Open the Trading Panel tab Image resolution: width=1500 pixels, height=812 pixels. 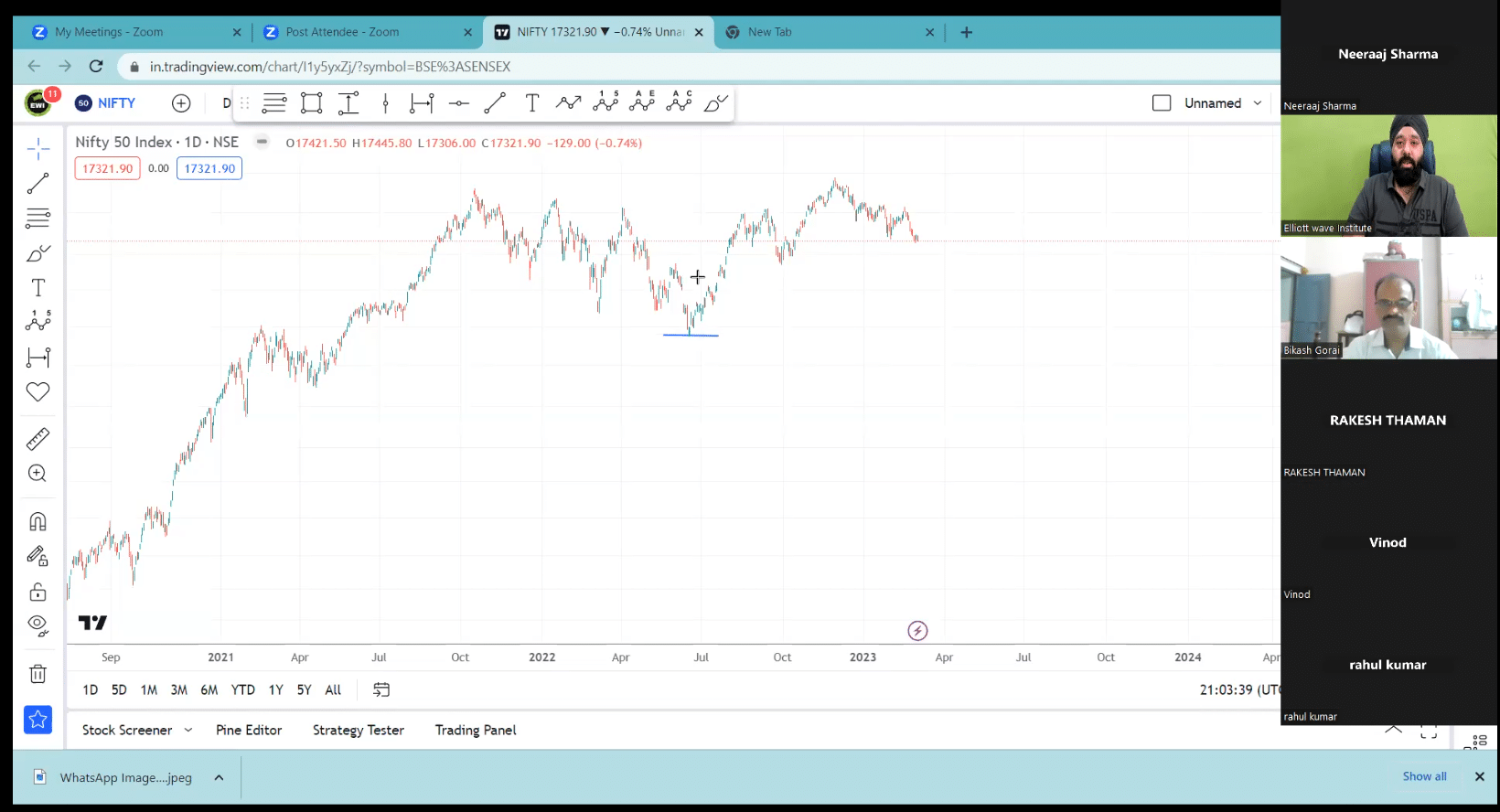(x=476, y=730)
